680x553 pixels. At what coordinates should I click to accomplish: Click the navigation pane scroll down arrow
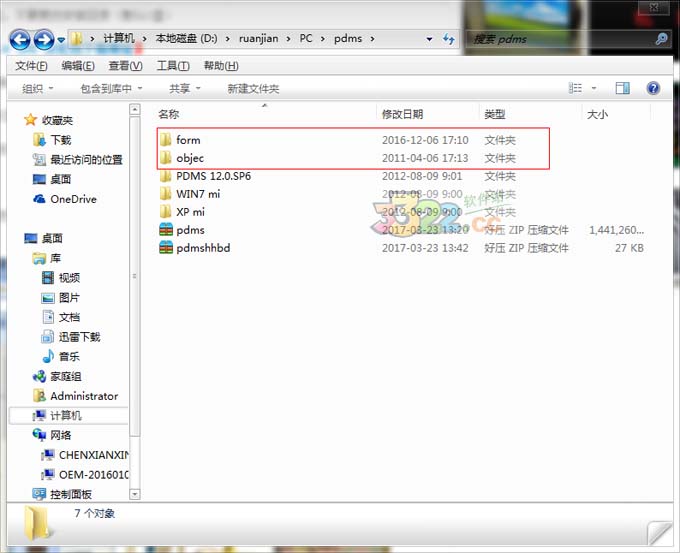[x=135, y=494]
